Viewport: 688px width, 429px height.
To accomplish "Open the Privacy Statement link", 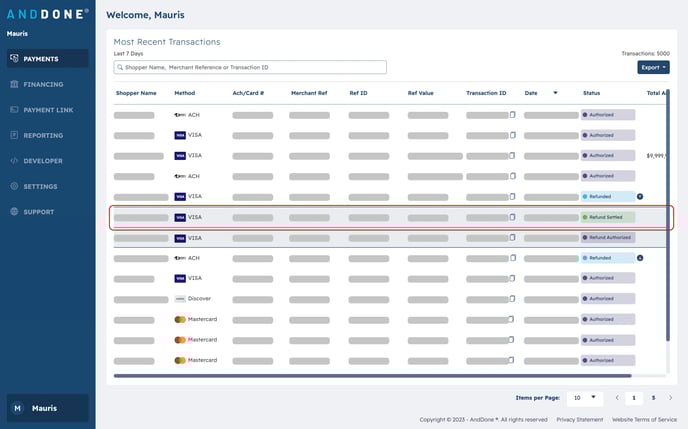I will point(579,420).
